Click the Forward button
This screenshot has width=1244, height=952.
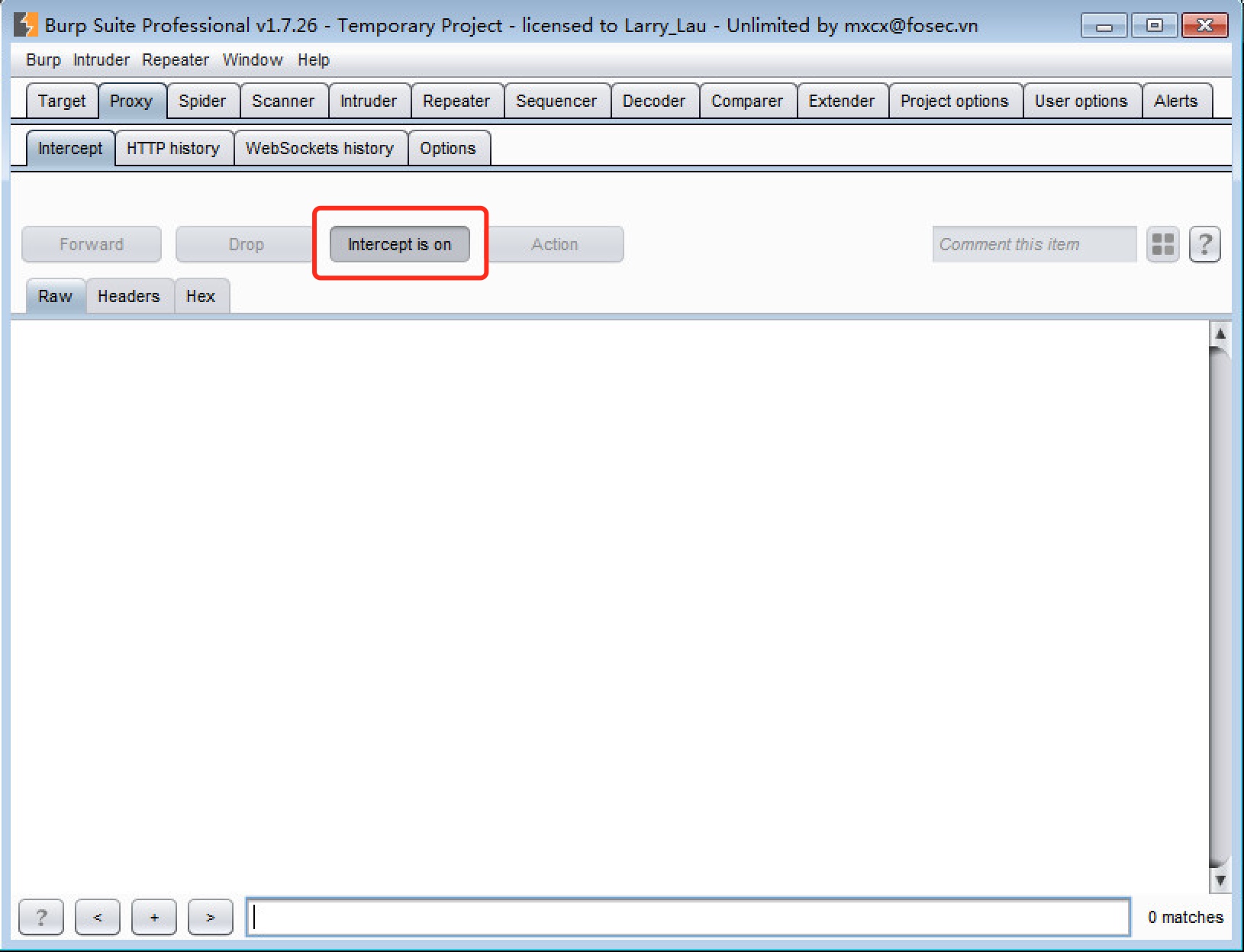pyautogui.click(x=92, y=244)
